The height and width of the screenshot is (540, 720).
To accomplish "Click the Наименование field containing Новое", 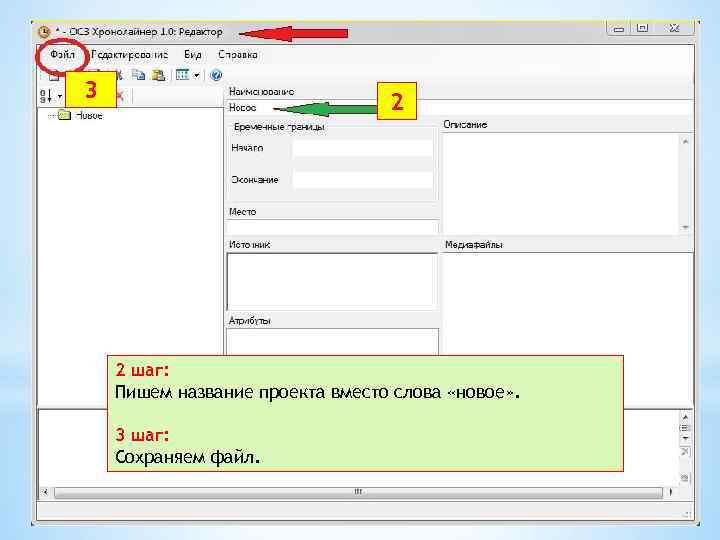I will 459,108.
